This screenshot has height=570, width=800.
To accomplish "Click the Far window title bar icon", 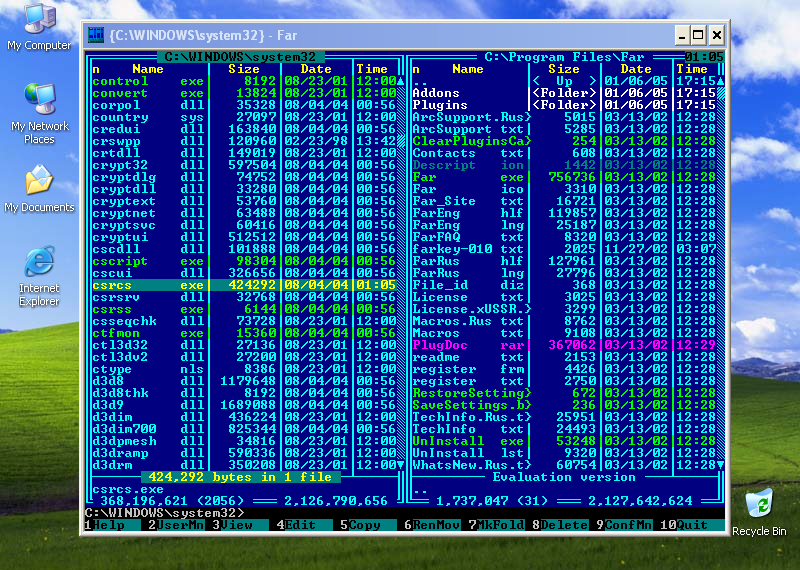I will pyautogui.click(x=96, y=35).
